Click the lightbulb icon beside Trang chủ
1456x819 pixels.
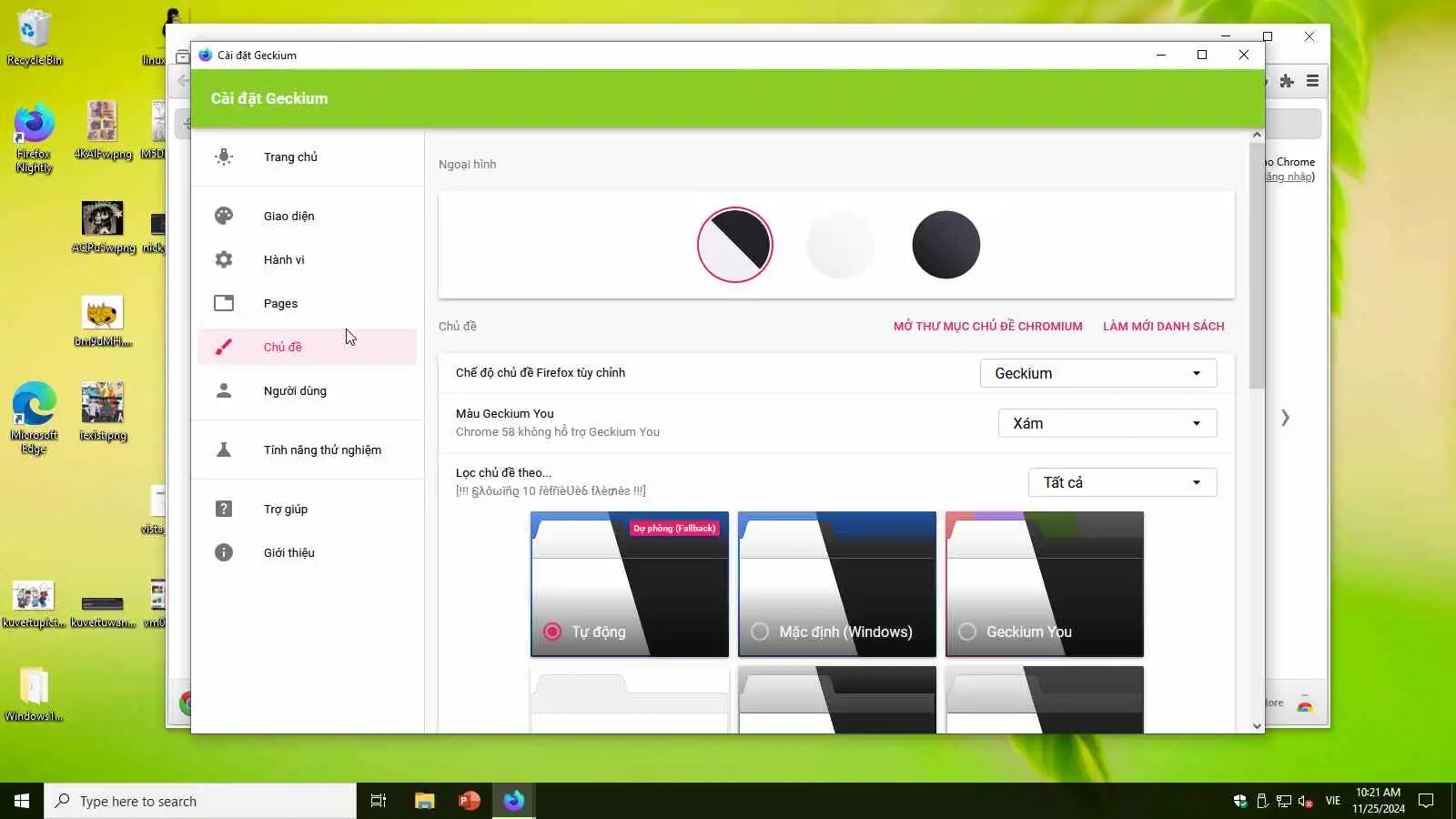click(x=224, y=157)
